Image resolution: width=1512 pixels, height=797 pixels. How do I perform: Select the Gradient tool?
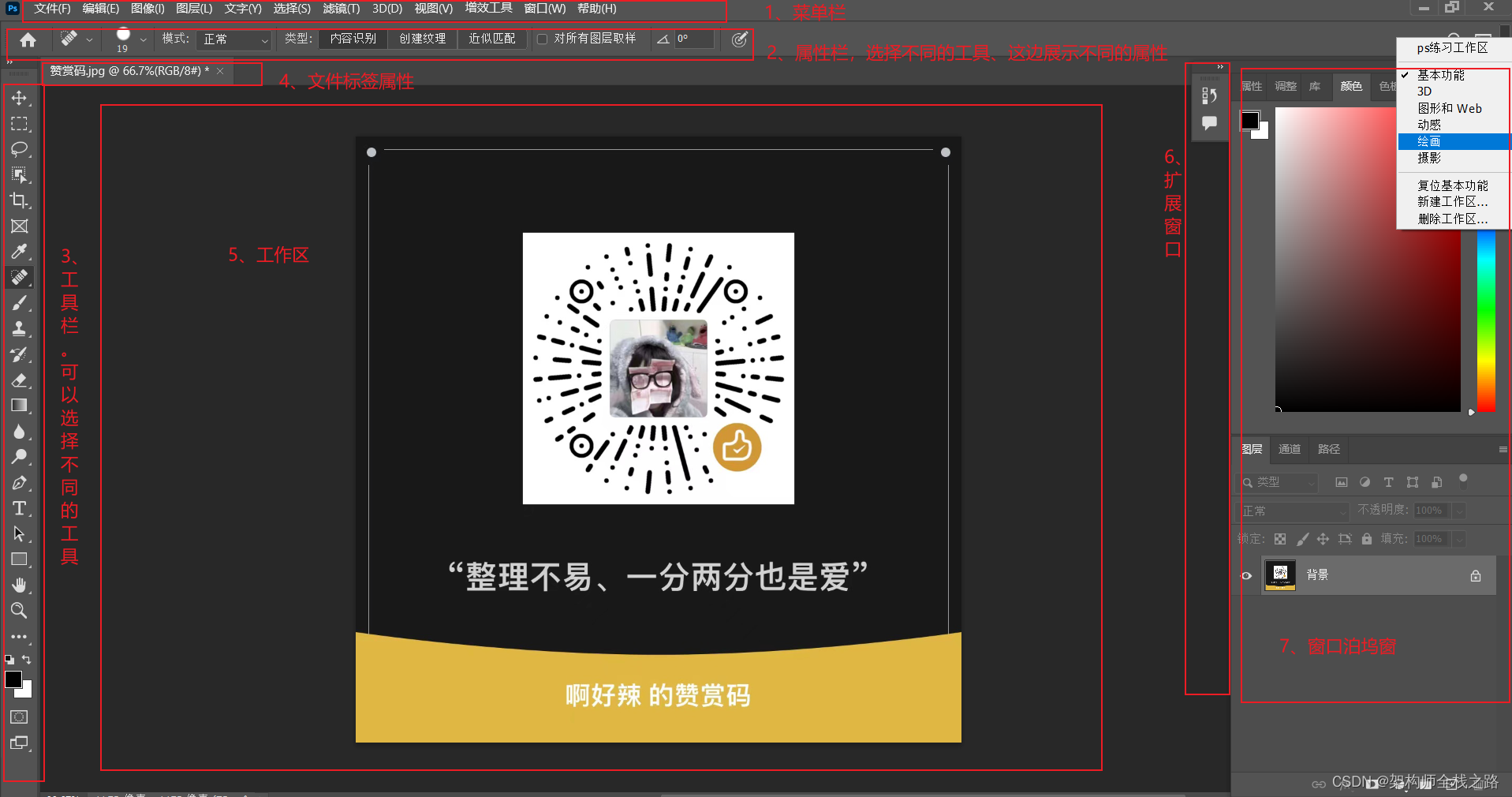click(19, 406)
